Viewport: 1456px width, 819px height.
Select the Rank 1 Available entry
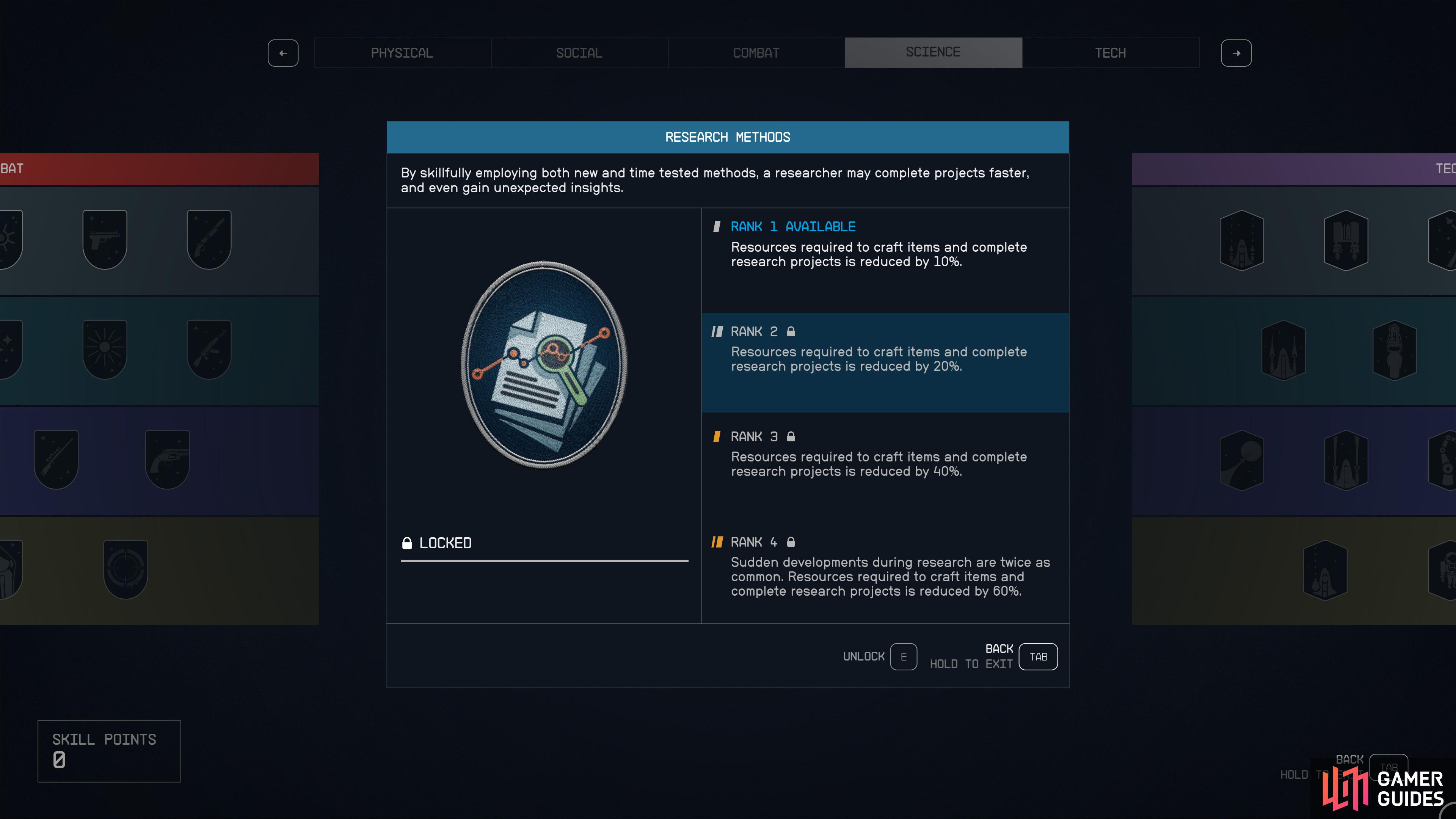[885, 260]
